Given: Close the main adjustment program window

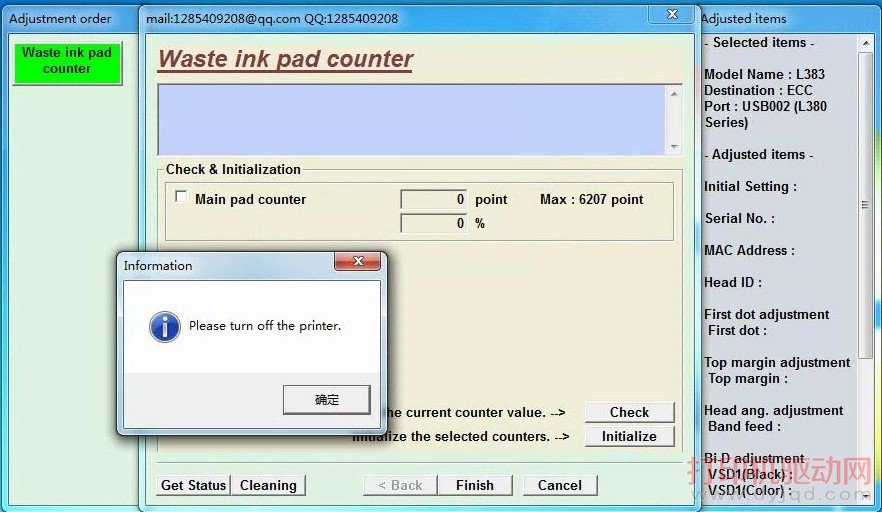Looking at the screenshot, I should (670, 15).
